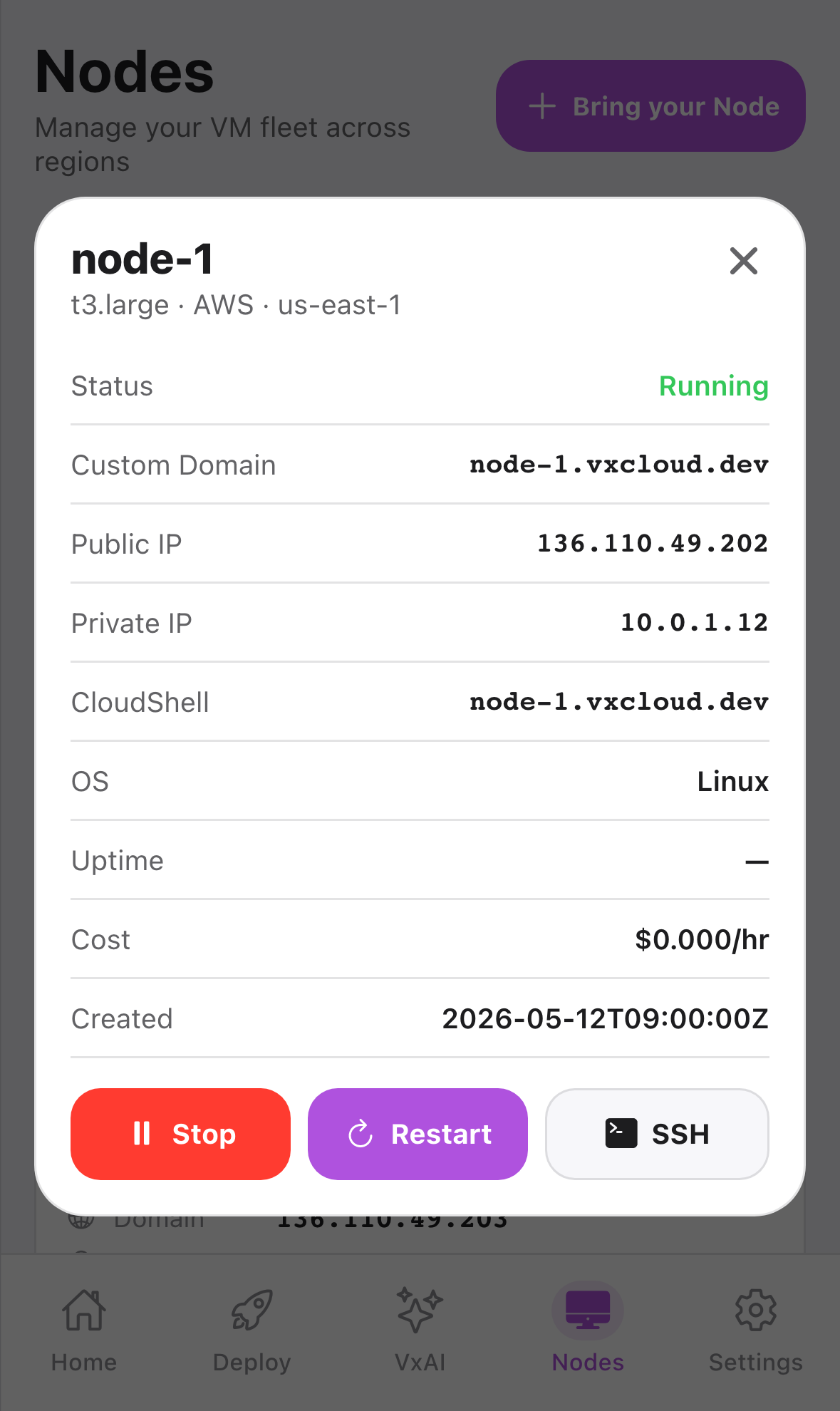840x1411 pixels.
Task: Open the Home tab
Action: [x=84, y=1330]
